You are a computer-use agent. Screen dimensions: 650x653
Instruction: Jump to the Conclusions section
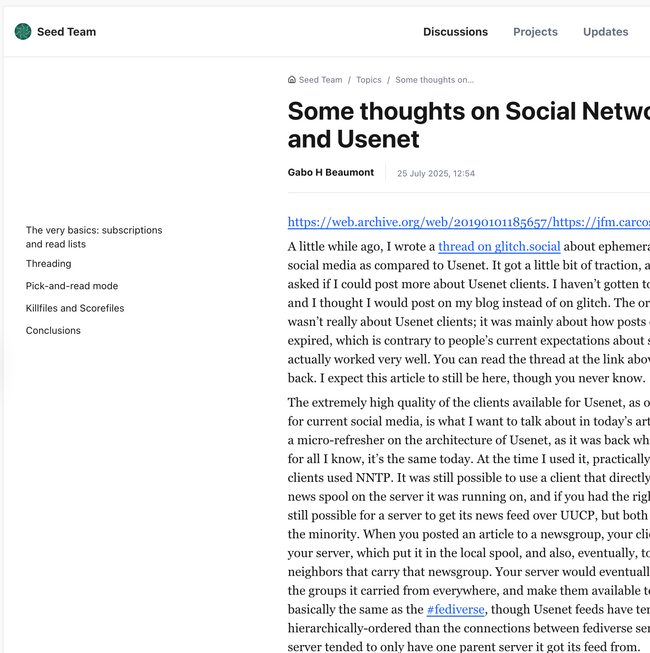pos(53,330)
